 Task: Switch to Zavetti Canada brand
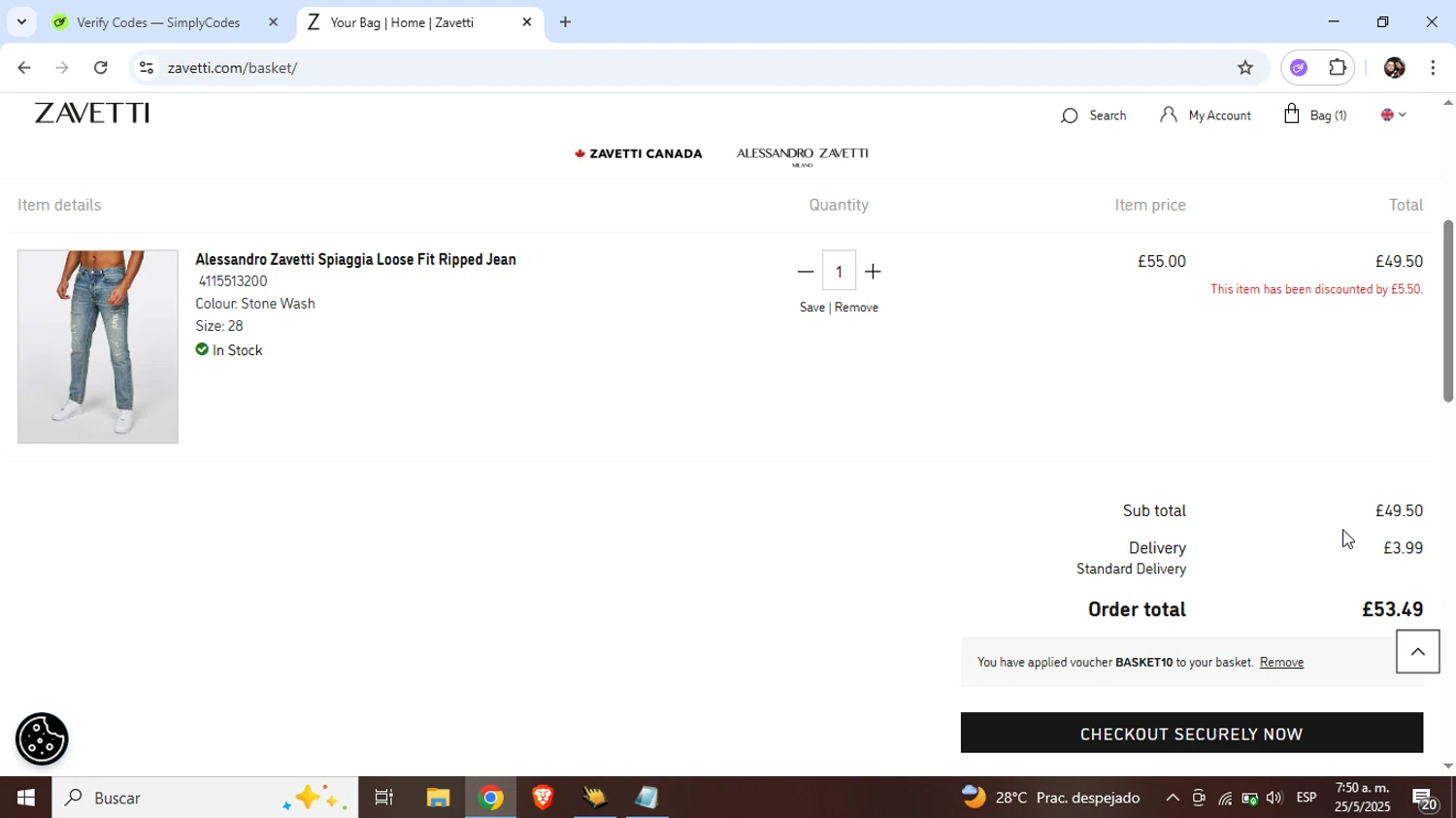coord(638,153)
